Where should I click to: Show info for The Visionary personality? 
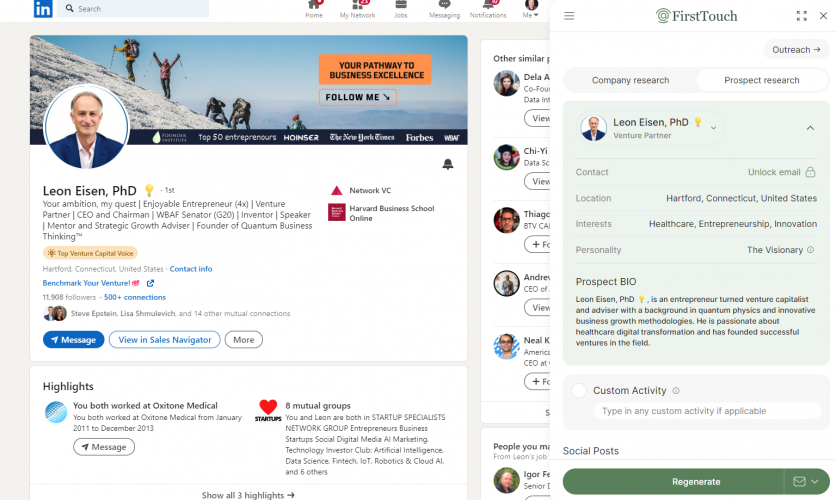810,249
